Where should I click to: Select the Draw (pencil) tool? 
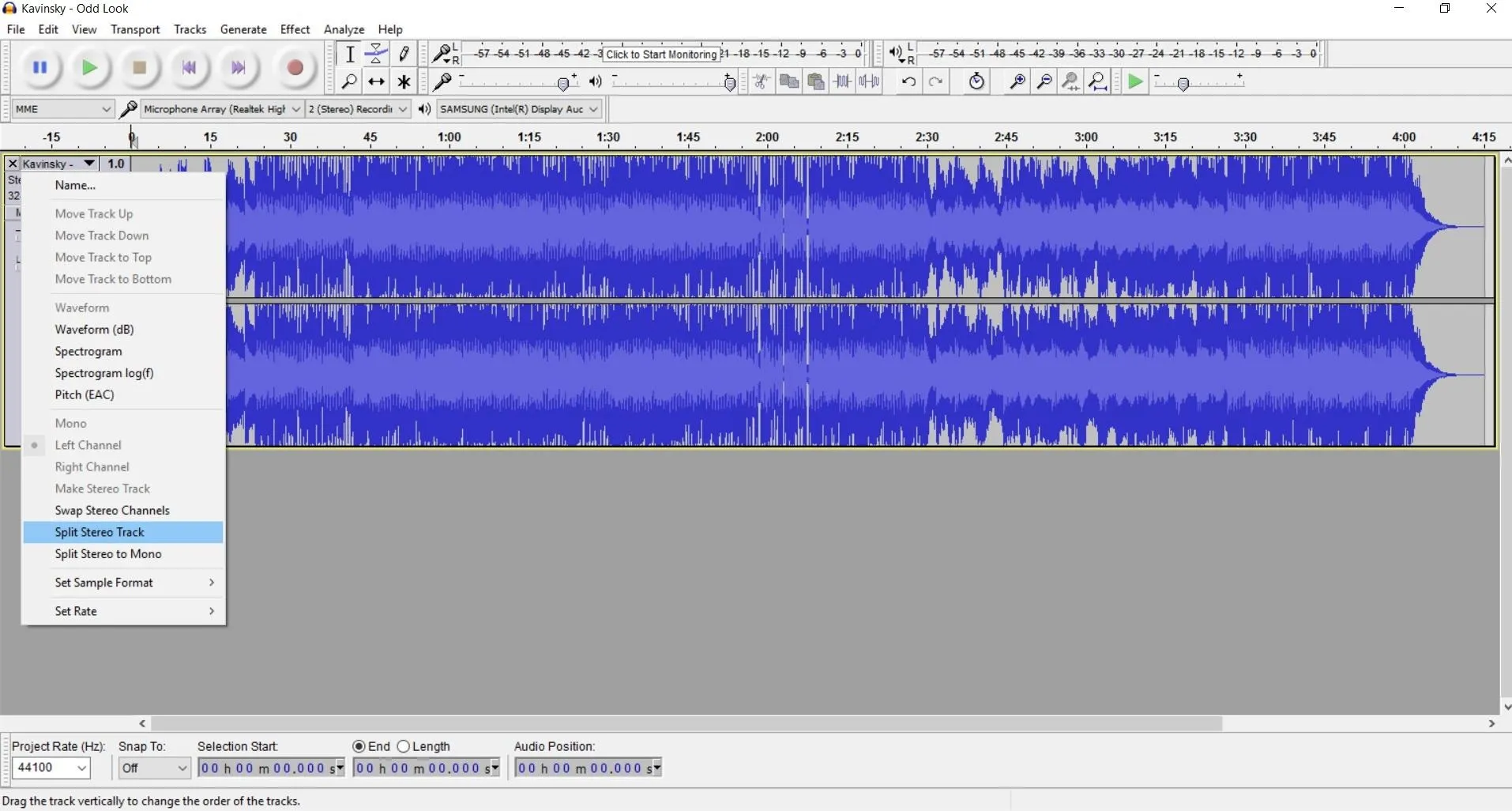[404, 54]
